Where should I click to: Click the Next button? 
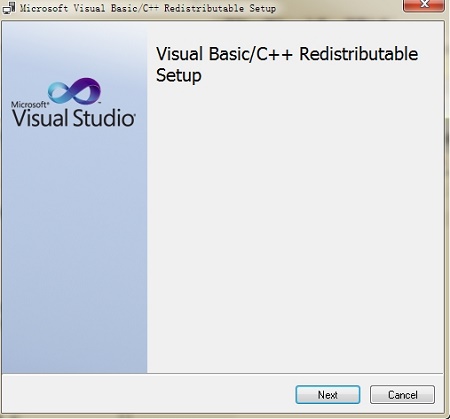[328, 395]
